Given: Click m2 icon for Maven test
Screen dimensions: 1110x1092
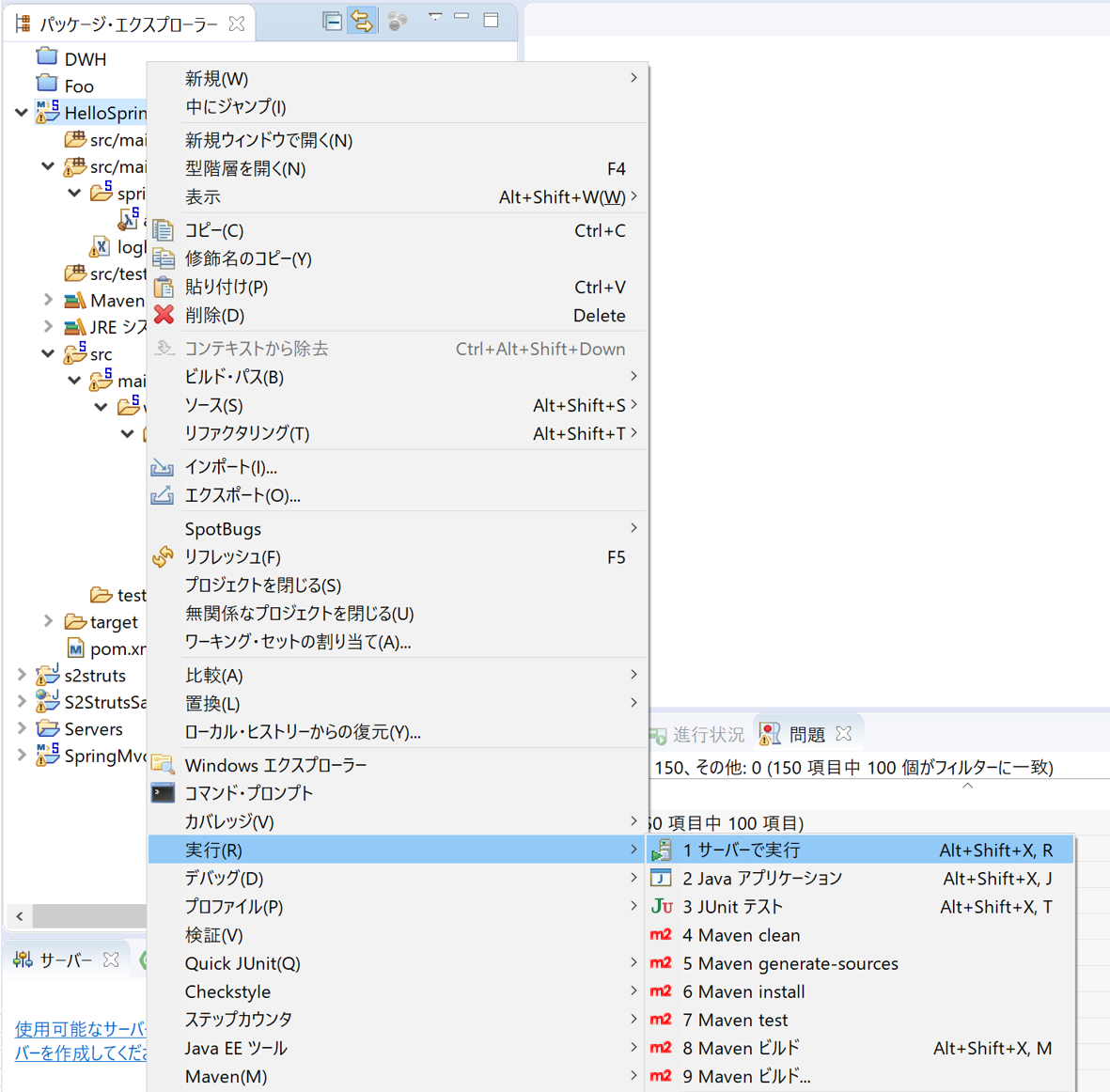Looking at the screenshot, I should (x=661, y=1019).
